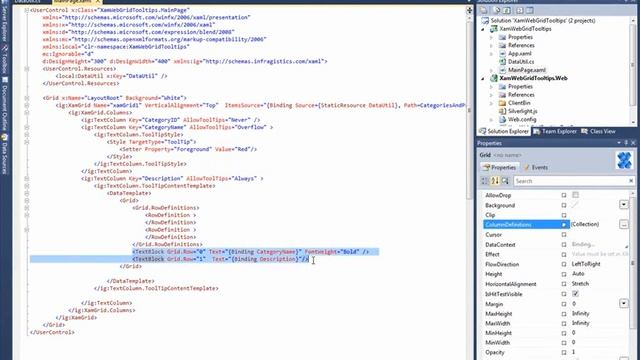Toggle the AllowDrop checkbox
Screen dimensions: 640x360
click(576, 195)
